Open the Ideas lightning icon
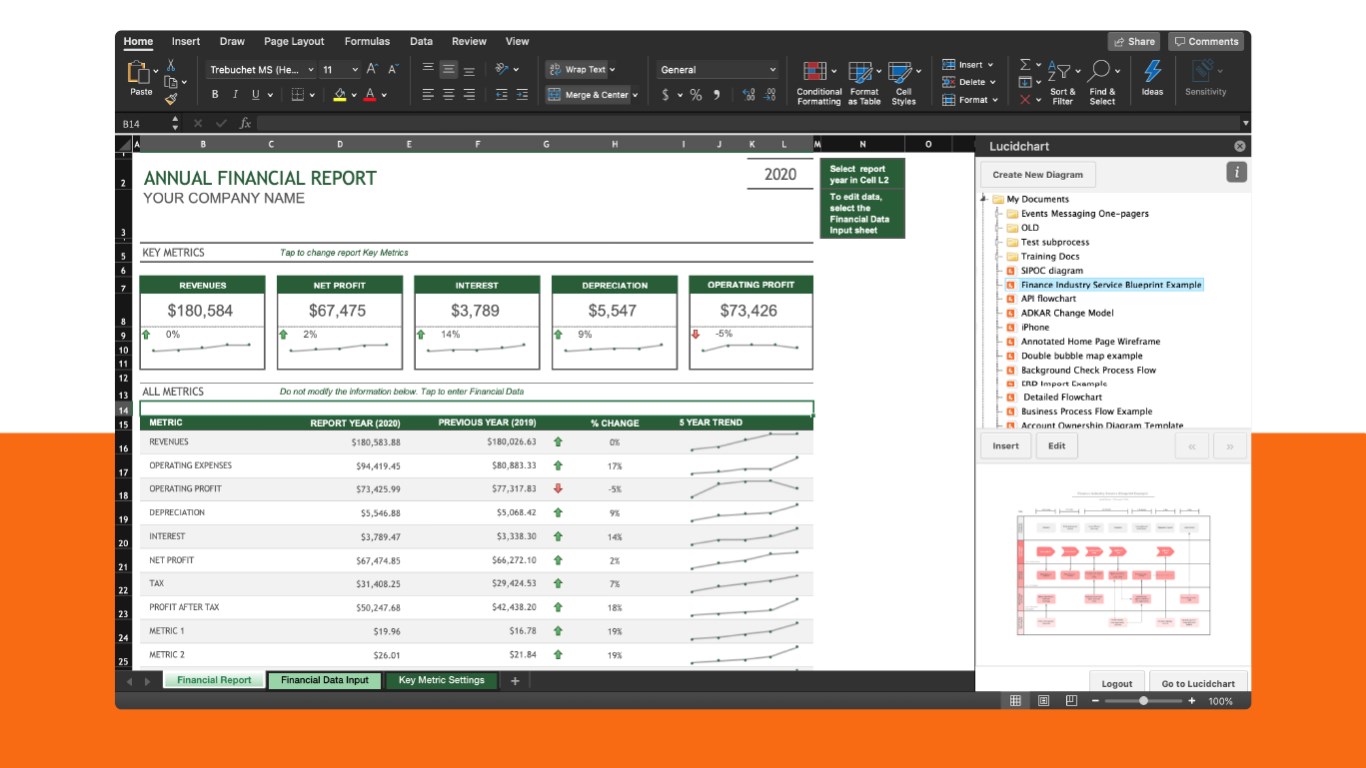This screenshot has height=768, width=1366. click(1152, 71)
